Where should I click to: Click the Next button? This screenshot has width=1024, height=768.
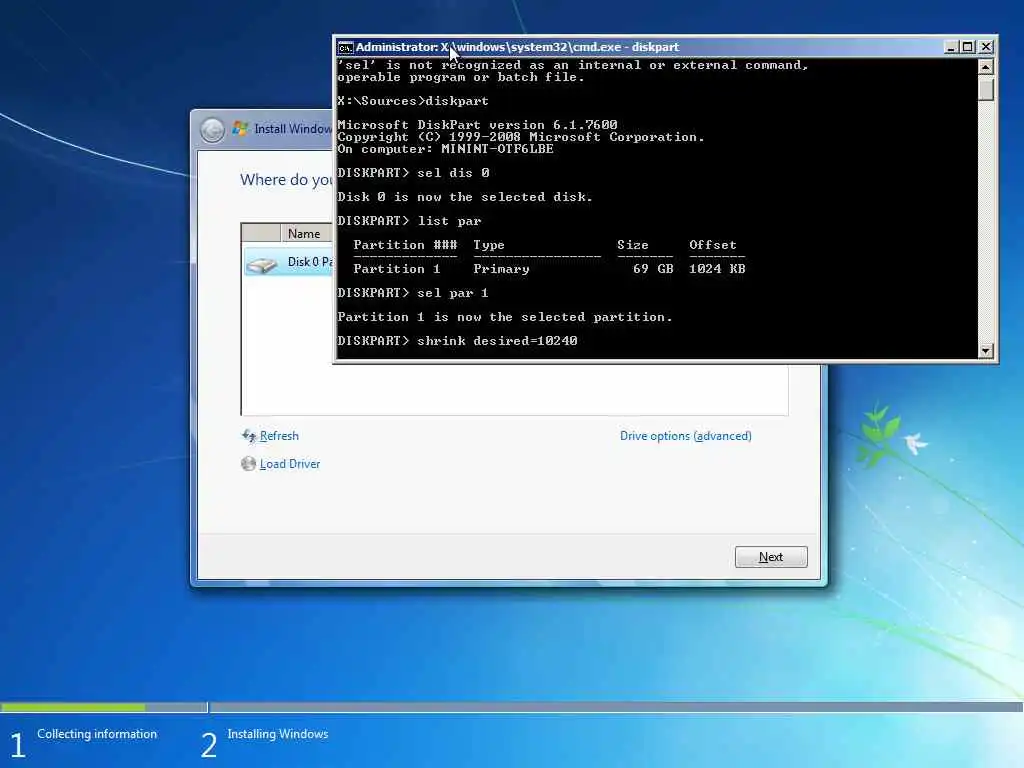coord(771,557)
